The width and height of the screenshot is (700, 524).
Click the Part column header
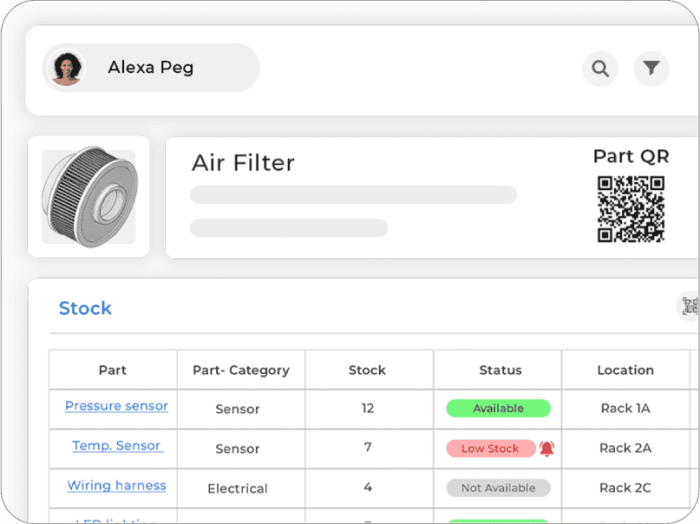(112, 370)
